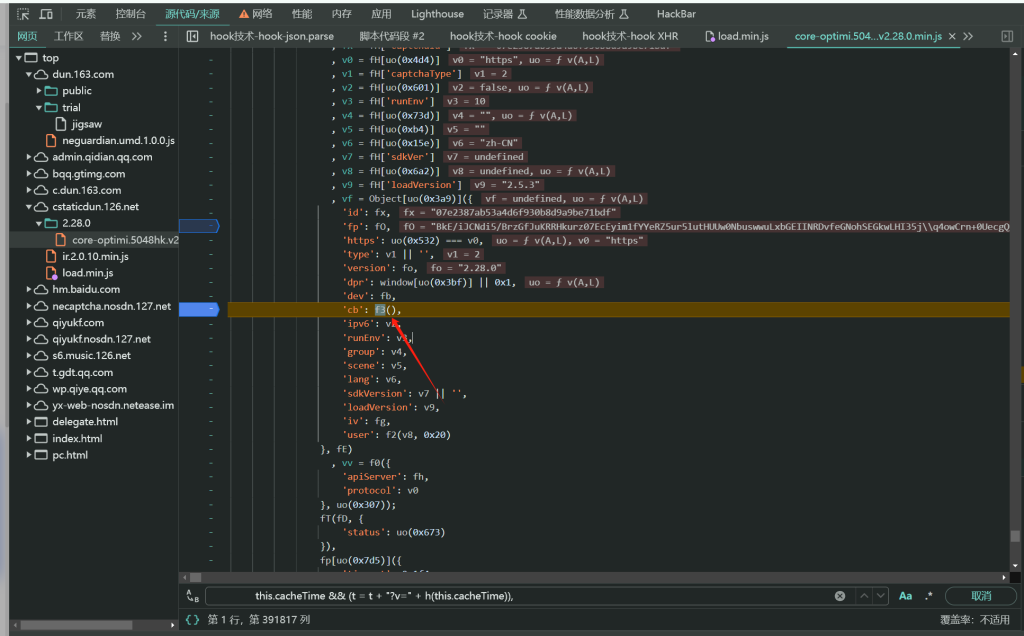Hide the file navigator sidebar icon
Image resolution: width=1024 pixels, height=636 pixels.
pos(192,36)
